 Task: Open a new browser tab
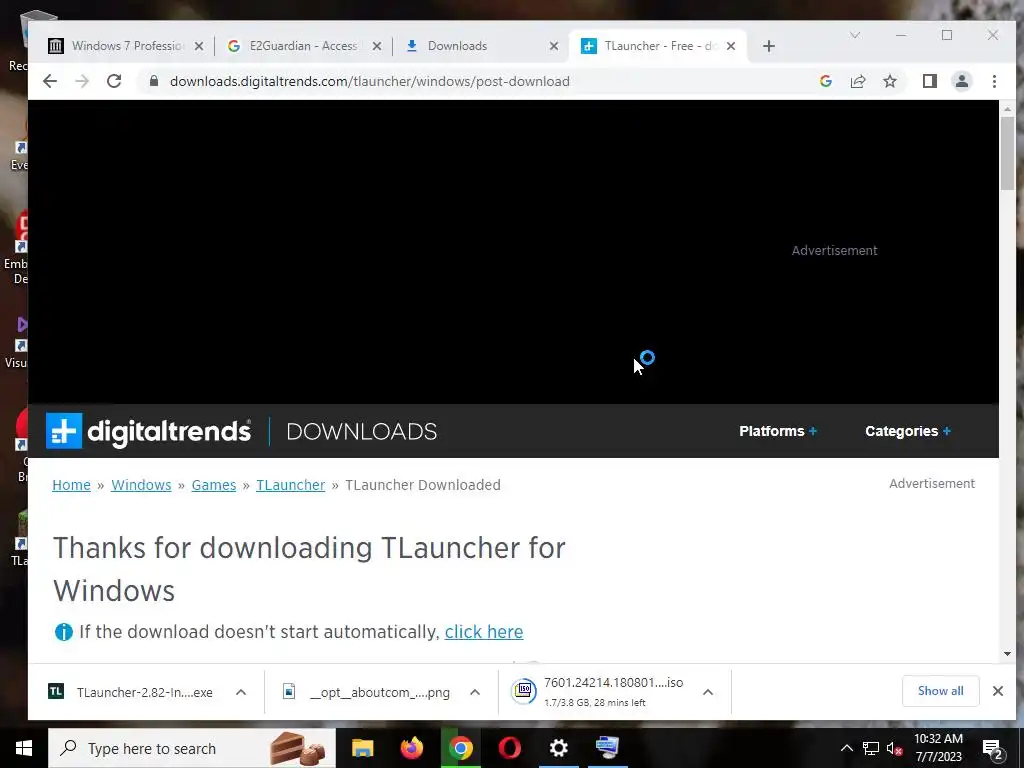769,46
